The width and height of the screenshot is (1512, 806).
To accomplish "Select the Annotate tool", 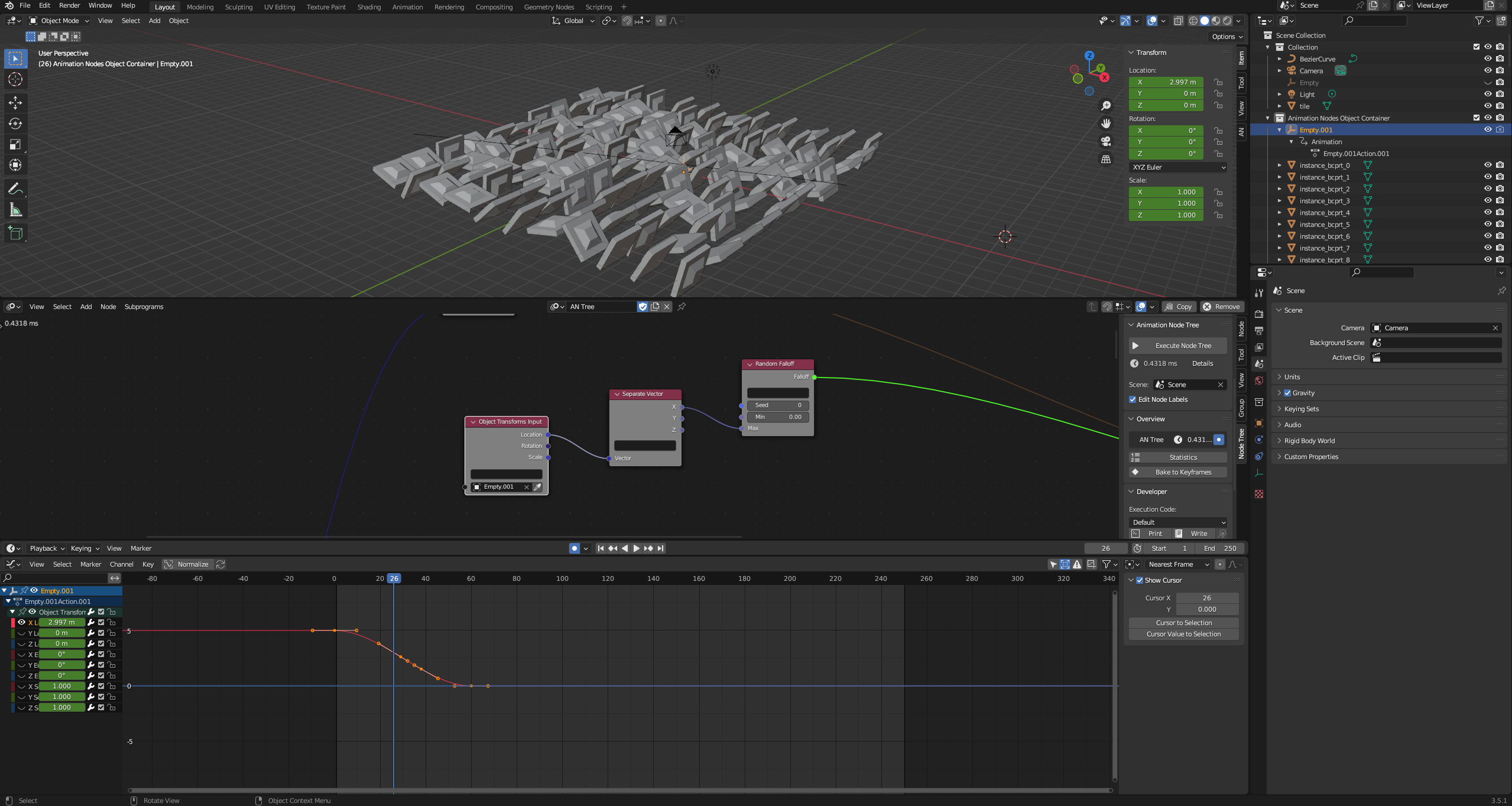I will [15, 189].
